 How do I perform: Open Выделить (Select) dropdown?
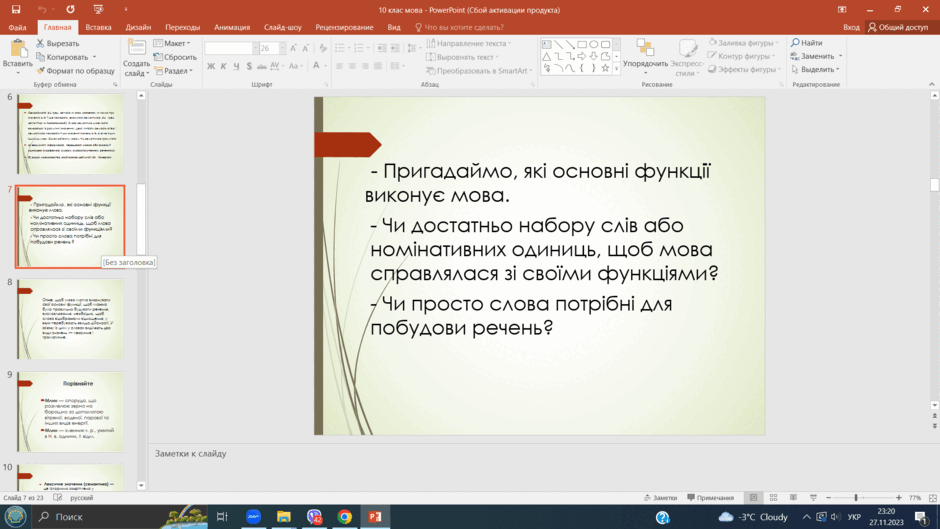[815, 70]
